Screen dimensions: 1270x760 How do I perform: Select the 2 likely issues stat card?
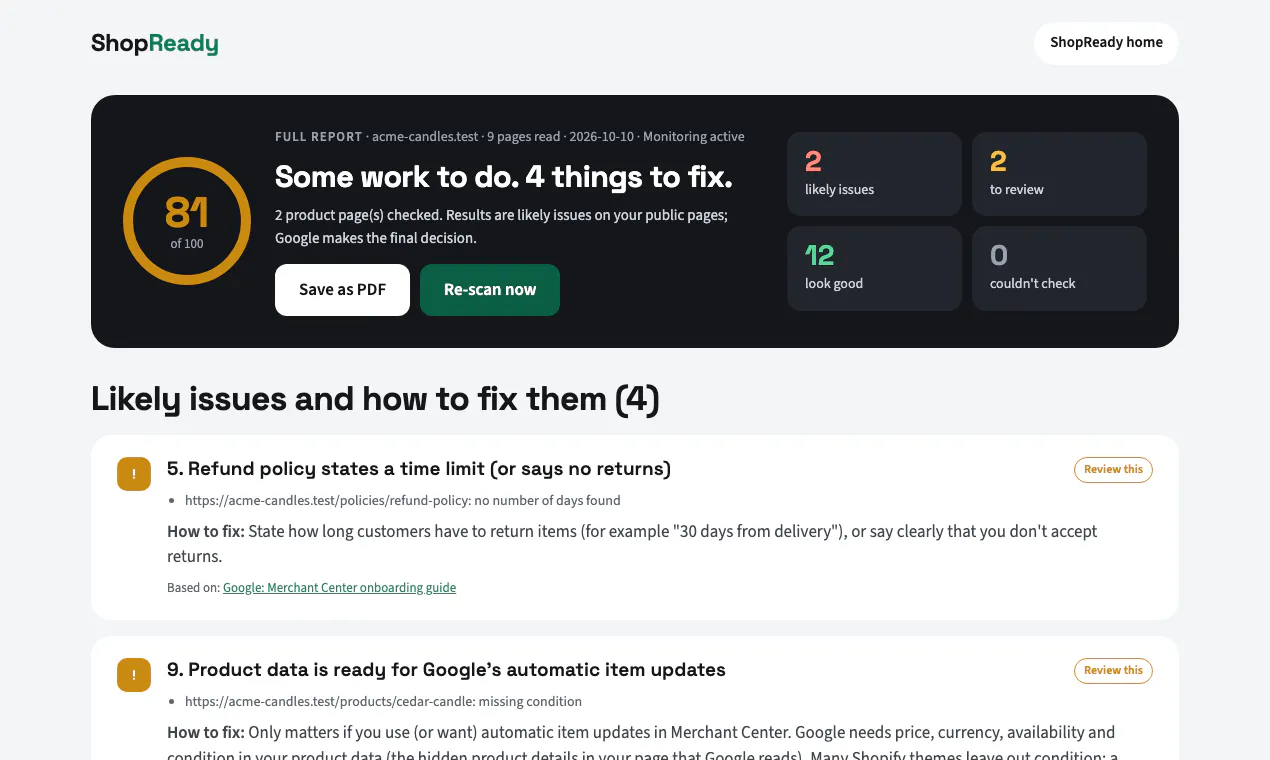click(x=874, y=174)
